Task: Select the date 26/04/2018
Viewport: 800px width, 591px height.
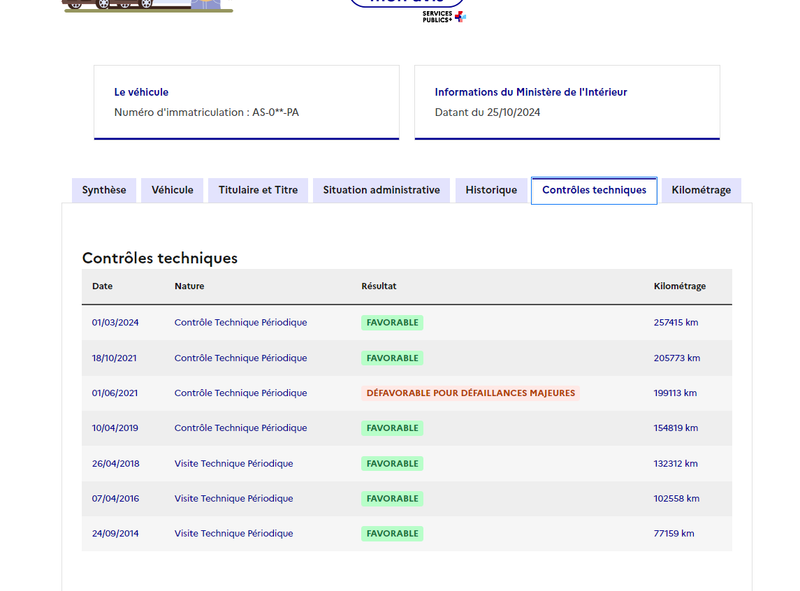Action: coord(115,464)
